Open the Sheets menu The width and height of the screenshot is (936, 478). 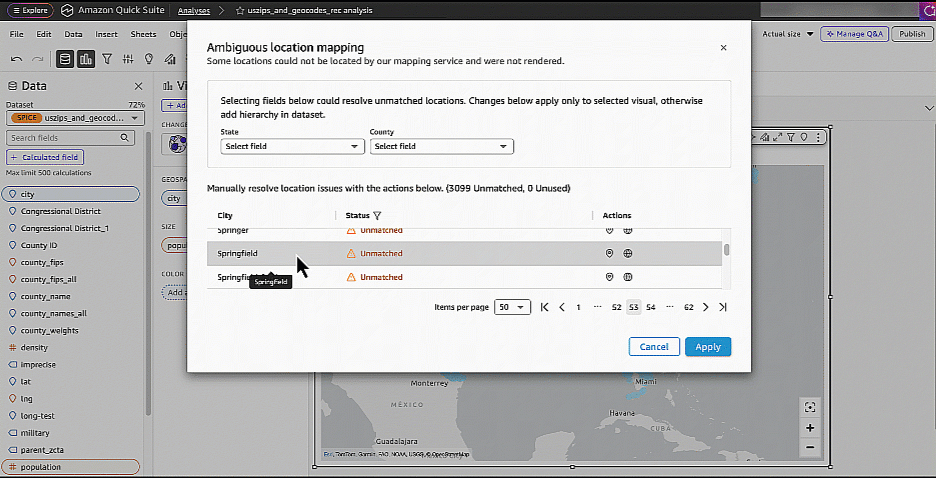[143, 35]
